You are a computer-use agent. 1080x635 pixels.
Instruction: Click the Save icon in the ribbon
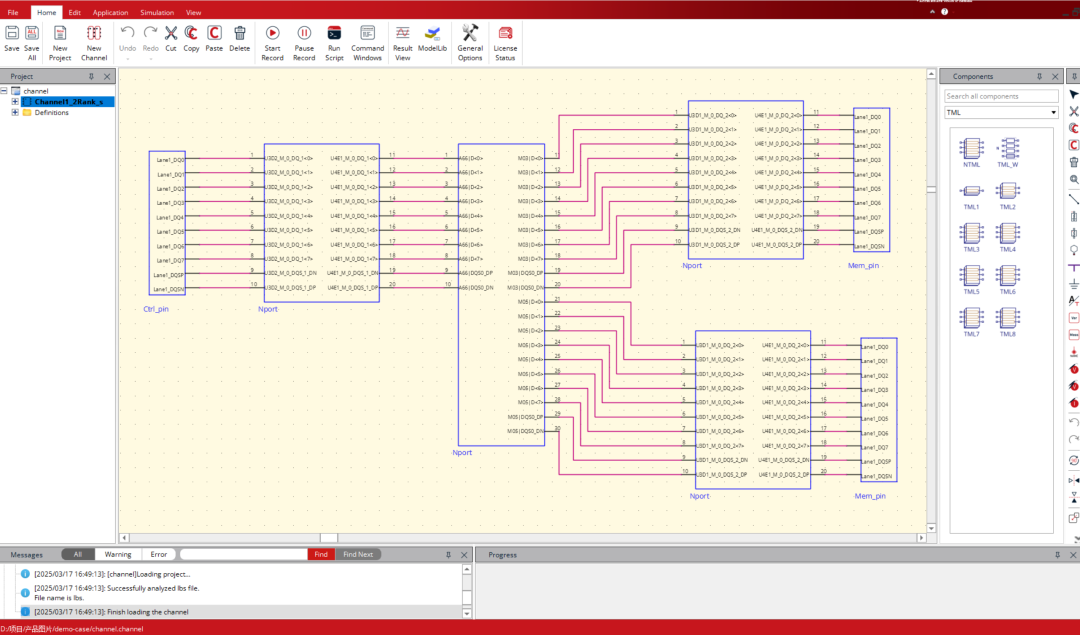(12, 33)
